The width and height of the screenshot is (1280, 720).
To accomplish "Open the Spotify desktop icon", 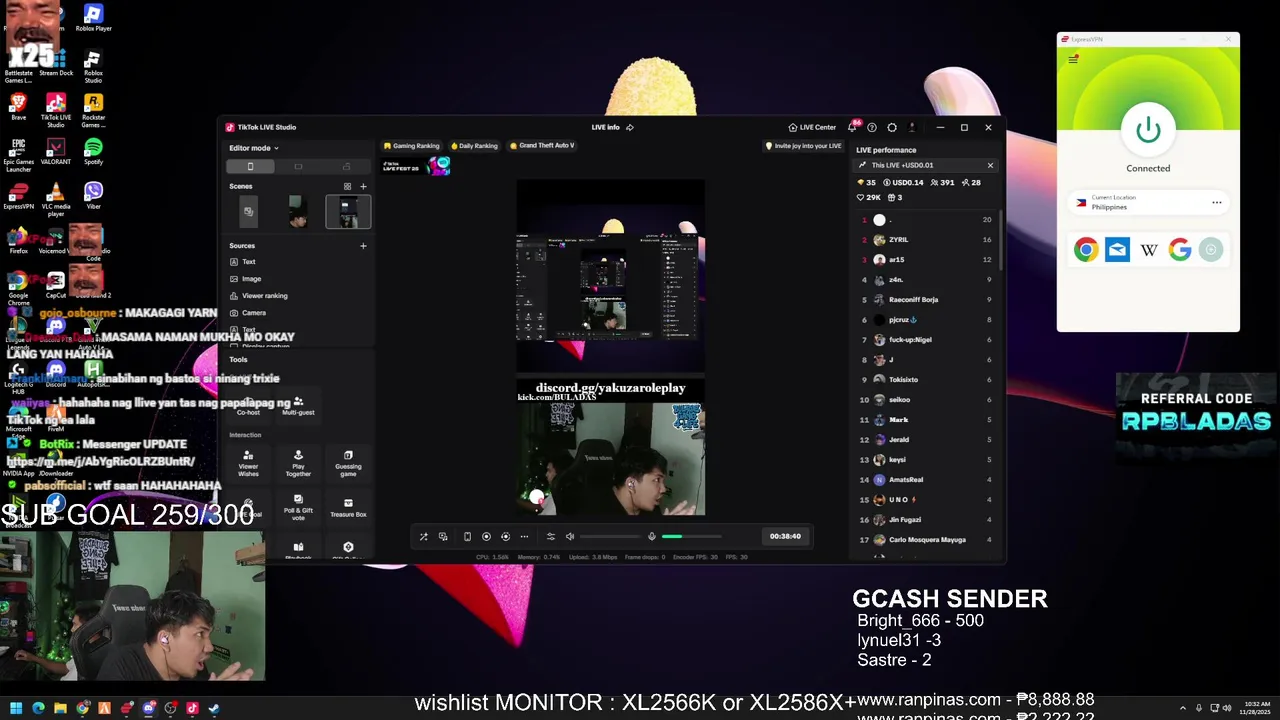I will [93, 151].
